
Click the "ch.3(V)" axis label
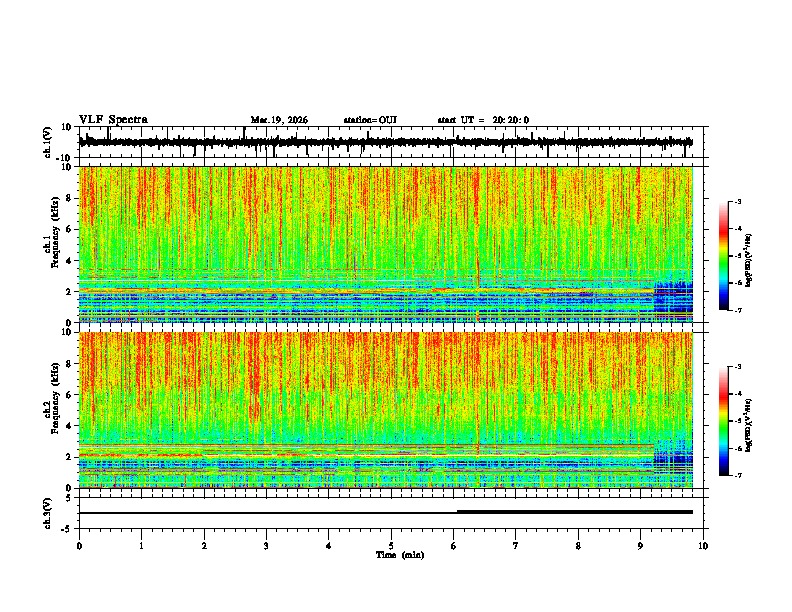pos(48,514)
